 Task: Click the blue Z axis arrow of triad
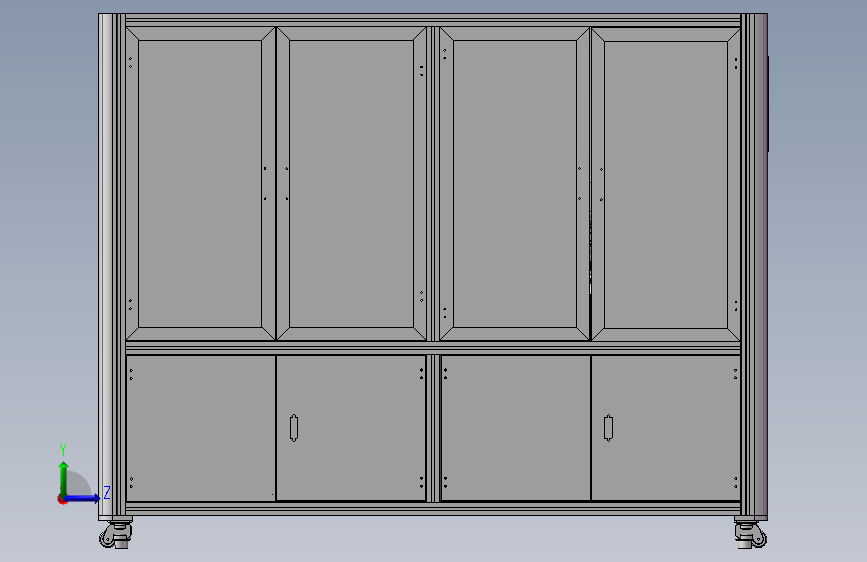[x=83, y=498]
